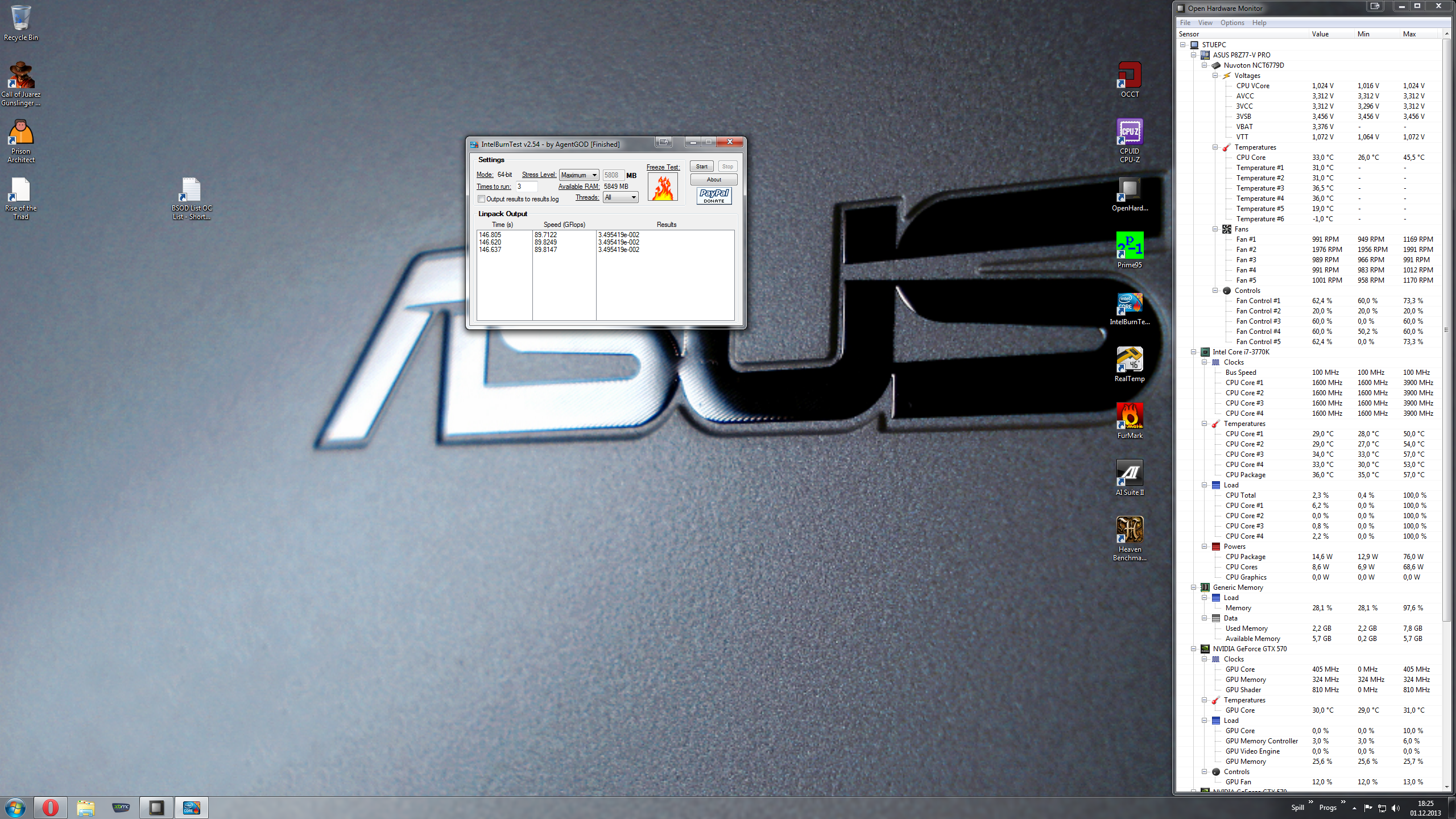Viewport: 1456px width, 819px height.
Task: Open the Options menu in Hardware Monitor
Action: 1232,23
